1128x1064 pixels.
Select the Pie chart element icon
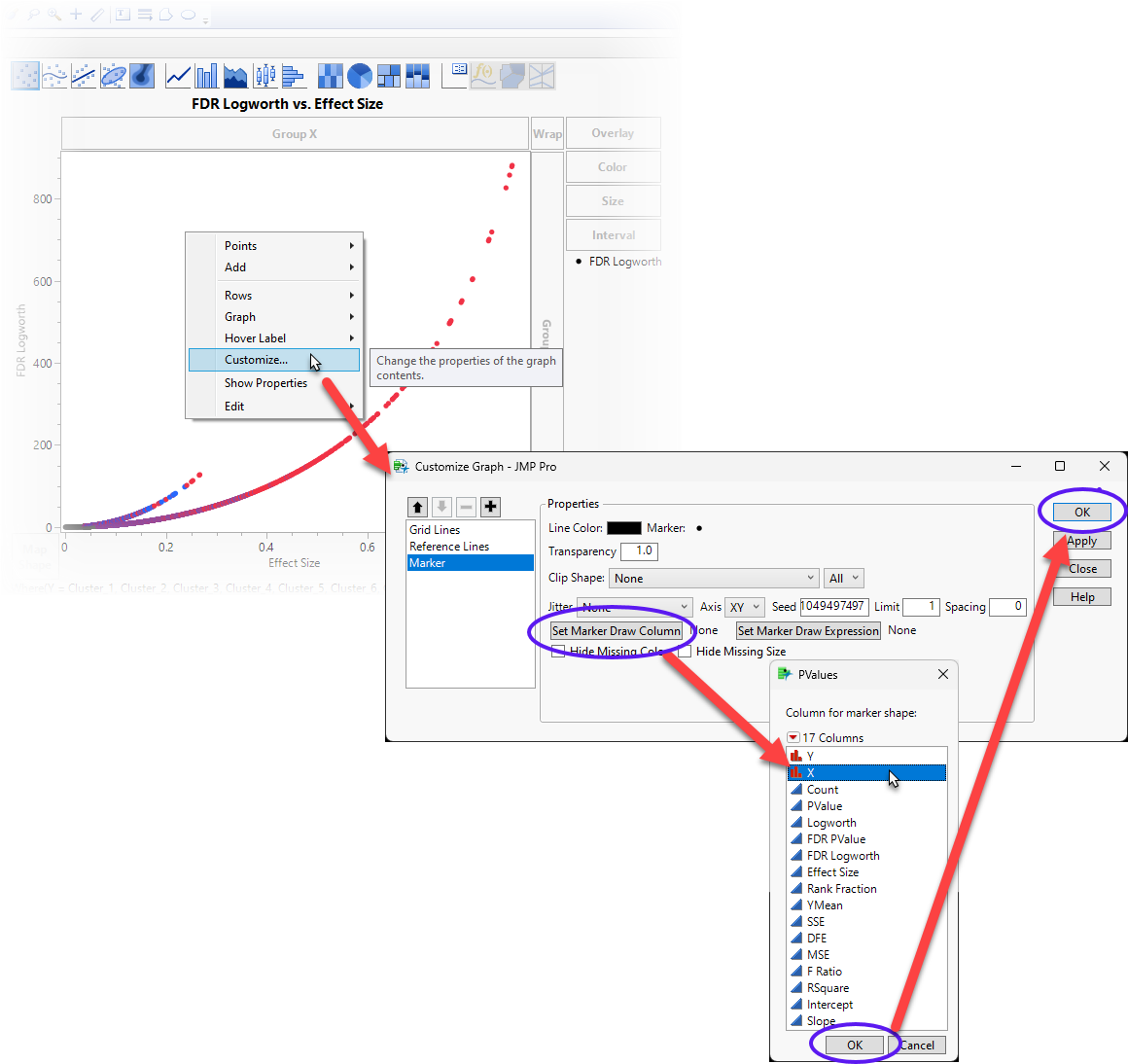pos(360,76)
